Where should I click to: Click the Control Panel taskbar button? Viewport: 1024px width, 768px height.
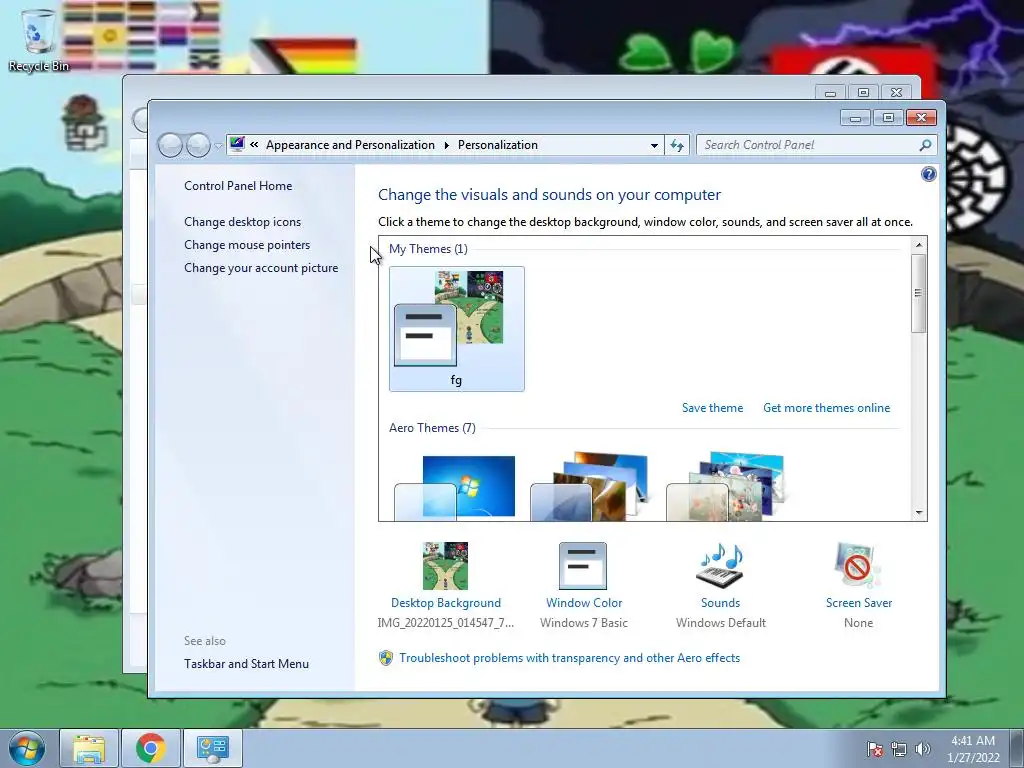[212, 748]
